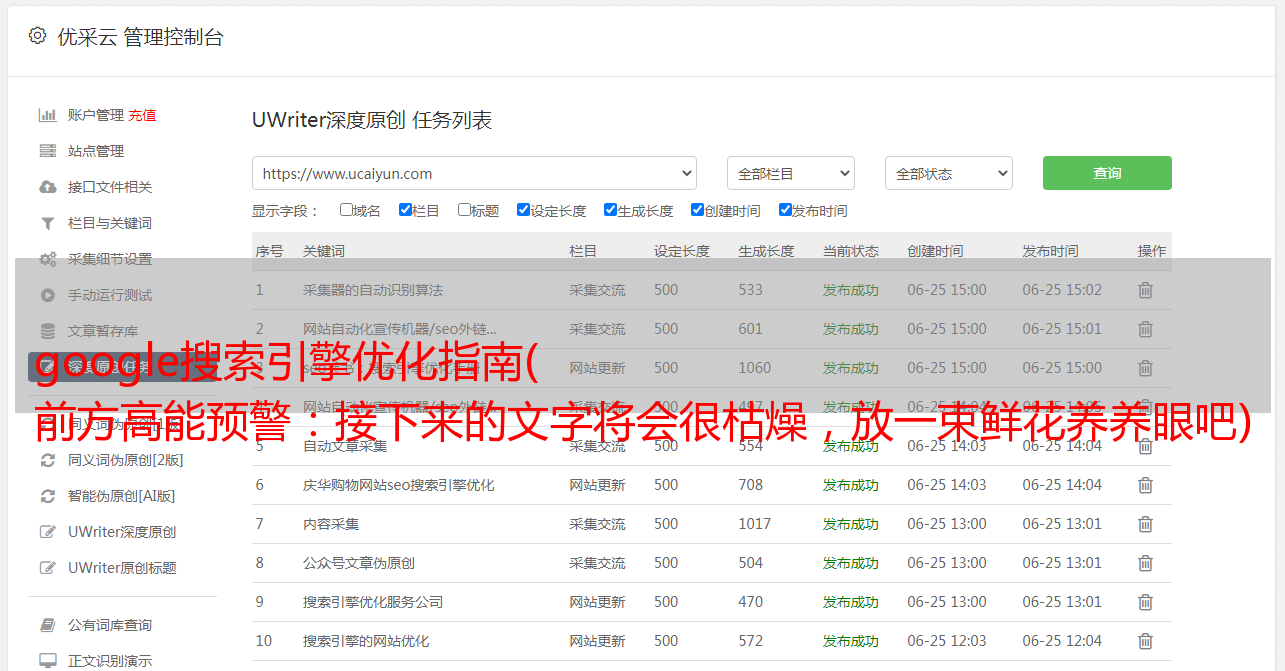The width and height of the screenshot is (1285, 671).
Task: Click 账户管理 sidebar link
Action: pyautogui.click(x=96, y=115)
